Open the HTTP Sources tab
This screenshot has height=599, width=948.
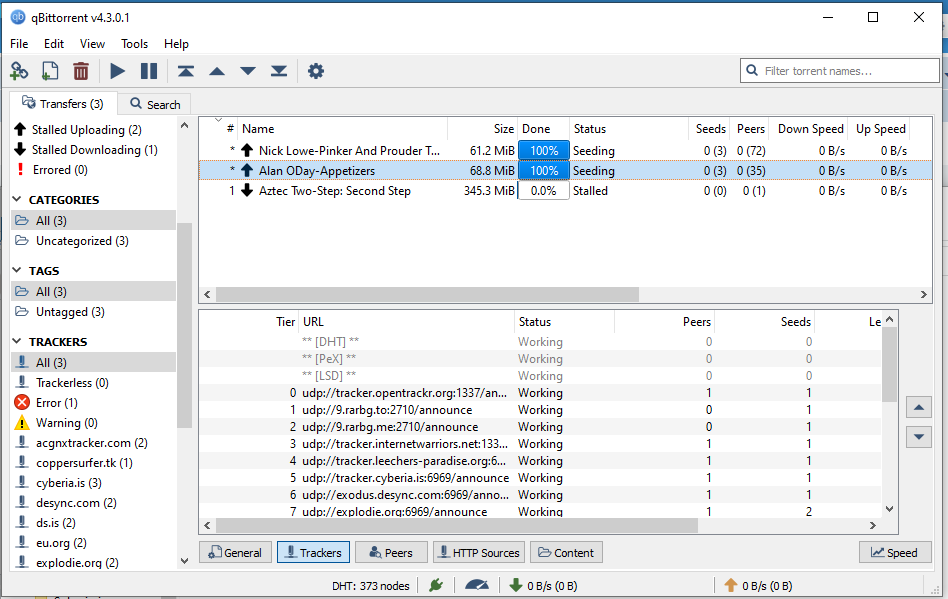pos(479,552)
